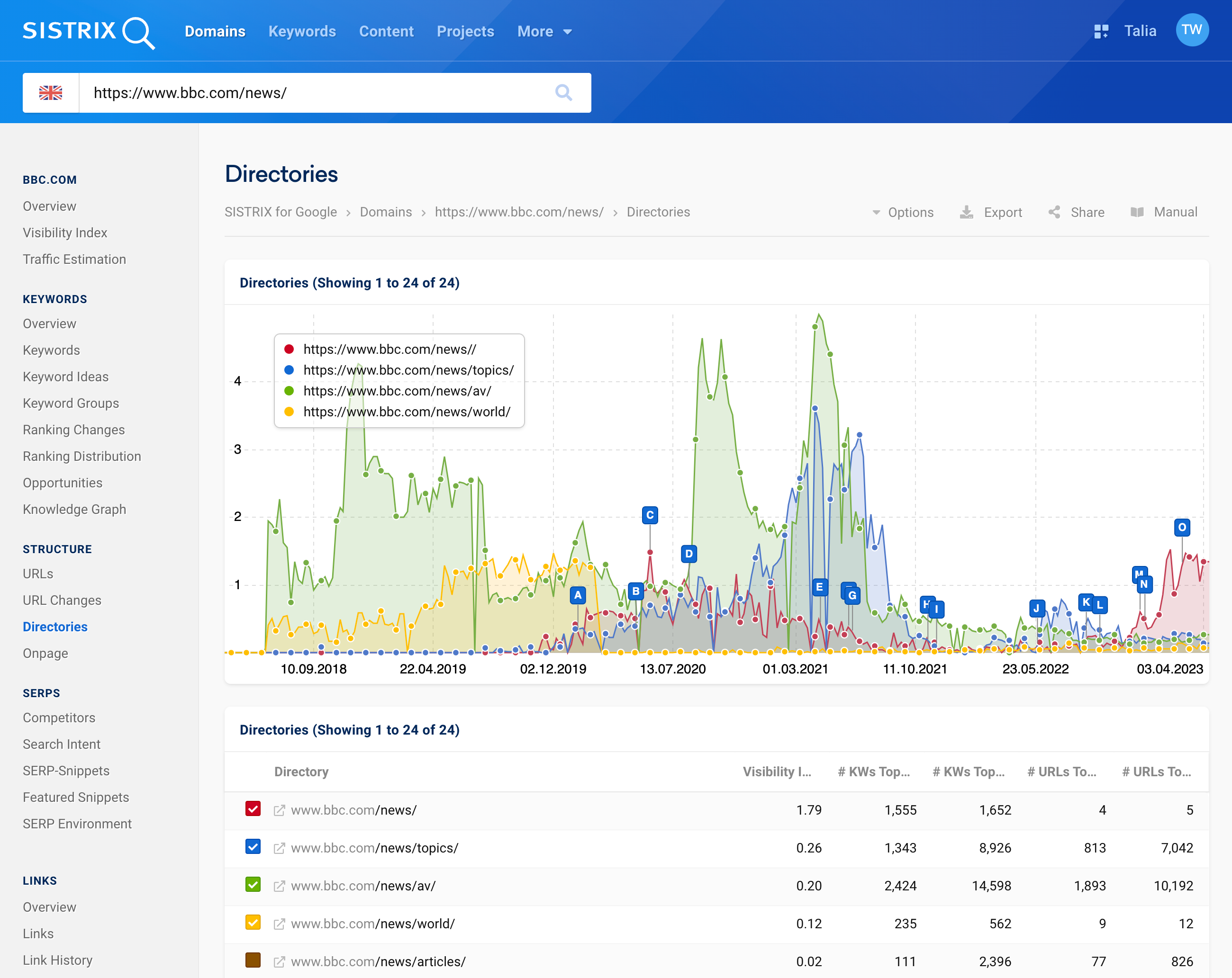Select event pin N on the chart
The width and height of the screenshot is (1232, 978).
pyautogui.click(x=1143, y=584)
